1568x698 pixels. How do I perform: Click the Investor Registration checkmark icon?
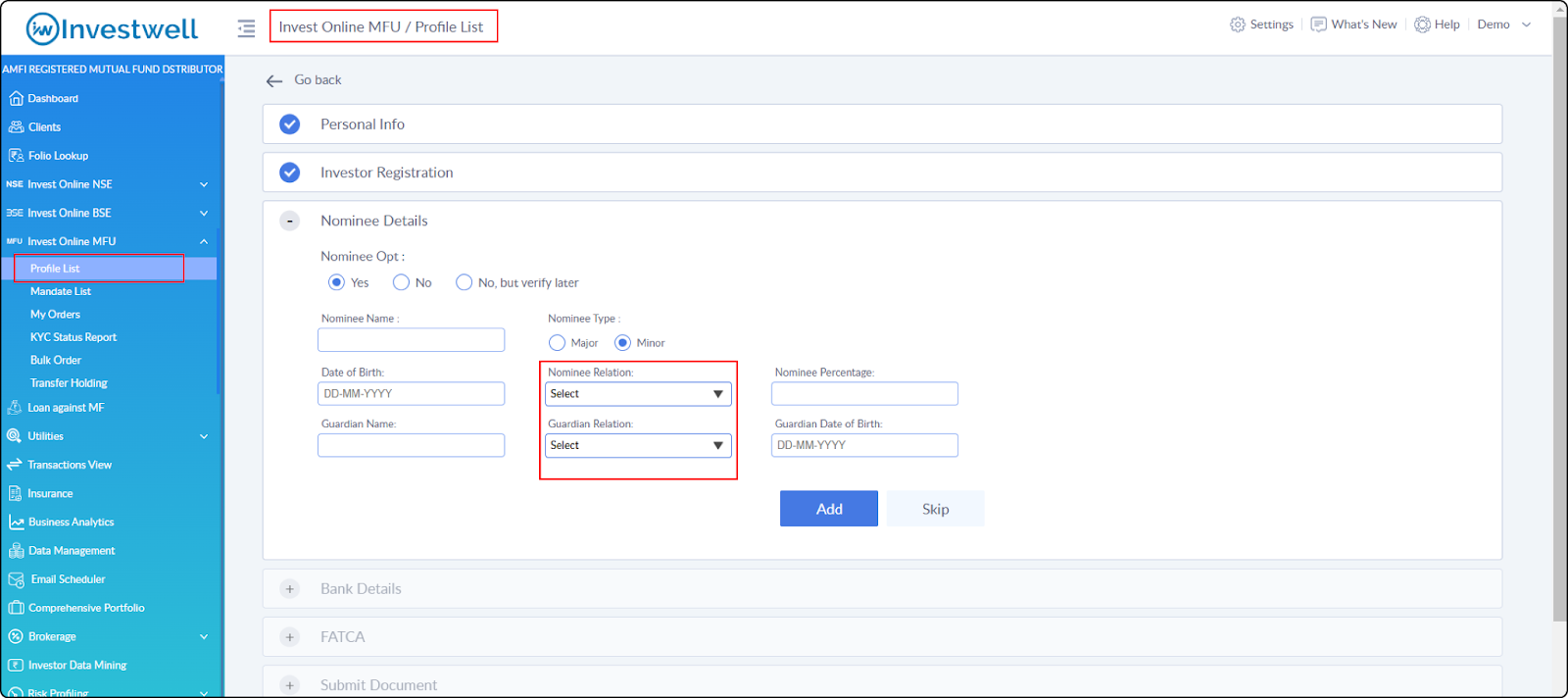coord(290,173)
